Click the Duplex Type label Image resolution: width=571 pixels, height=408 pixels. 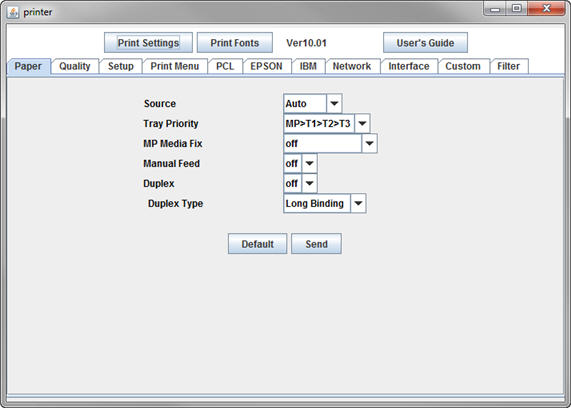pos(176,204)
